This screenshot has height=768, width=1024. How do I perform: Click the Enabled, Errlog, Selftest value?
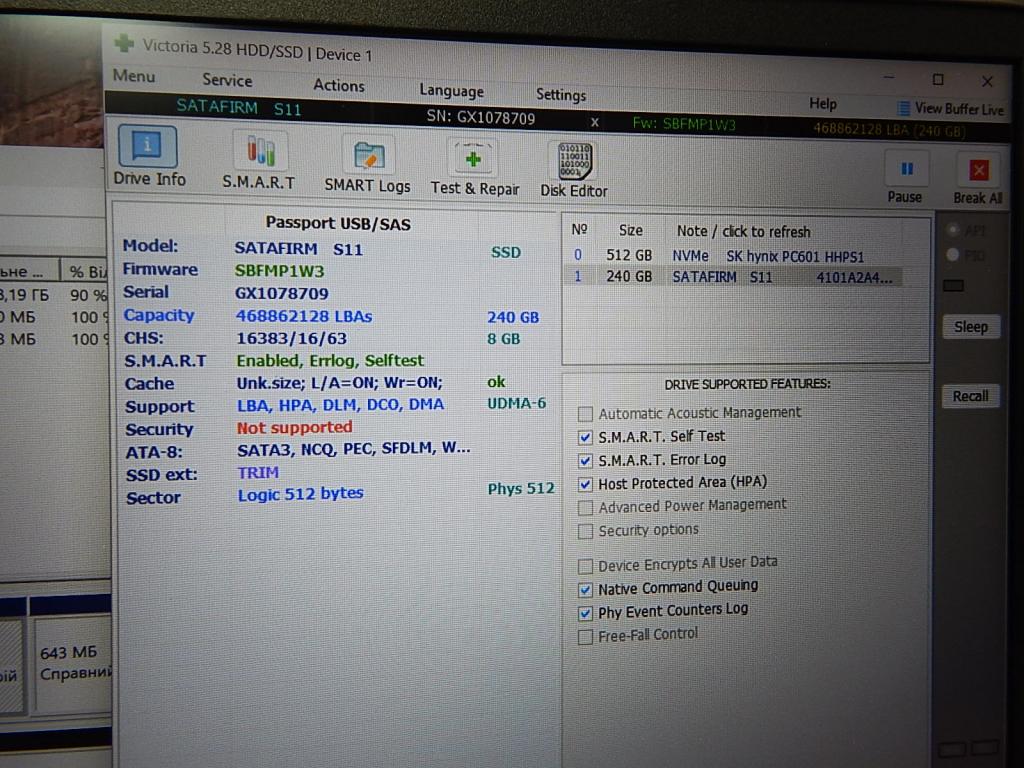(330, 360)
